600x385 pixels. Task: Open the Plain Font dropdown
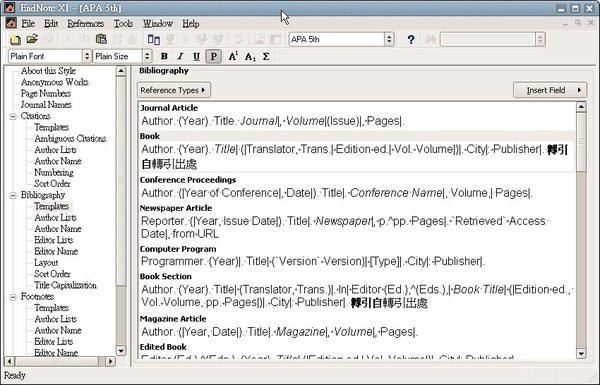(x=87, y=57)
